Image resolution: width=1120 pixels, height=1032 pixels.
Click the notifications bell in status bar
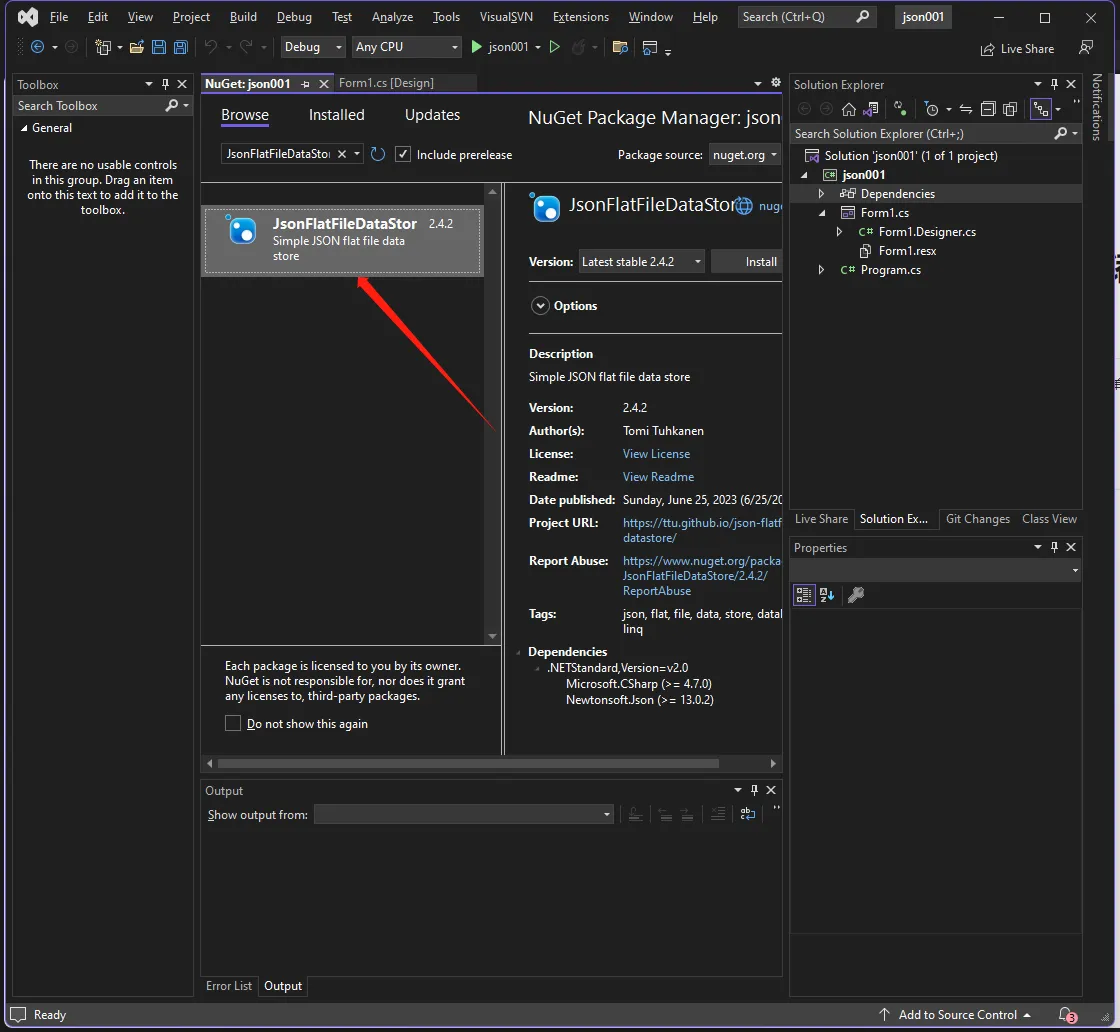(x=1067, y=1015)
